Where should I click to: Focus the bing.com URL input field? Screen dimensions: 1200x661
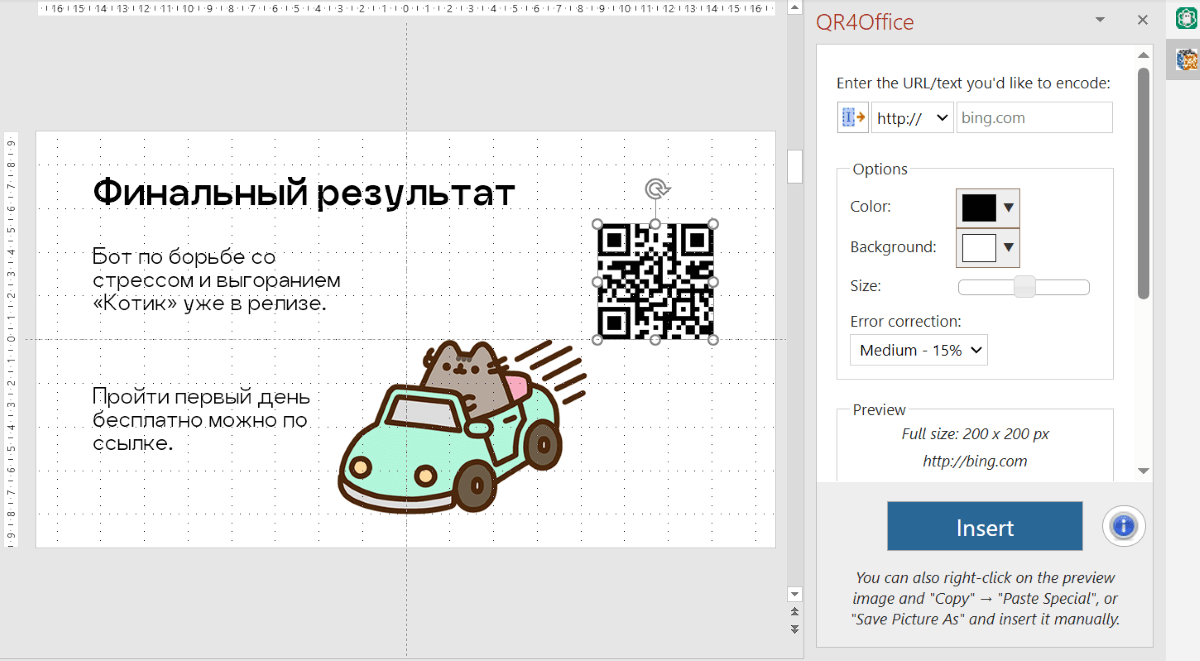click(1034, 117)
